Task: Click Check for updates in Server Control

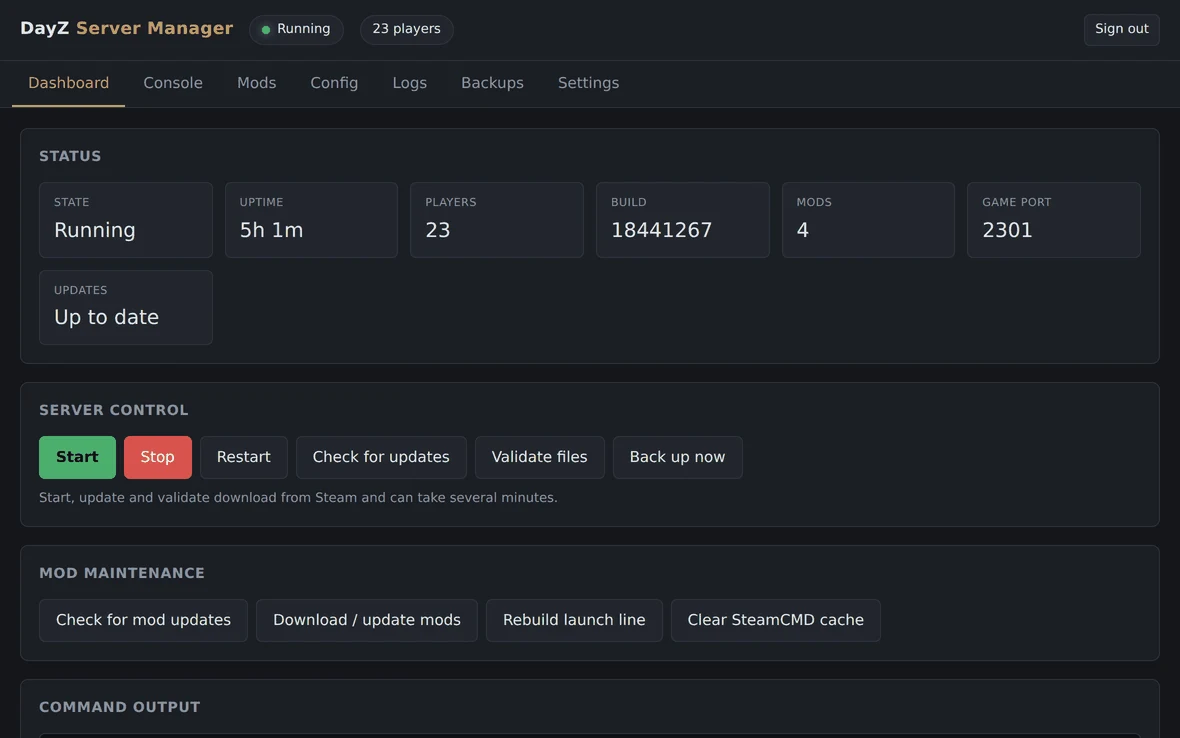Action: [381, 457]
